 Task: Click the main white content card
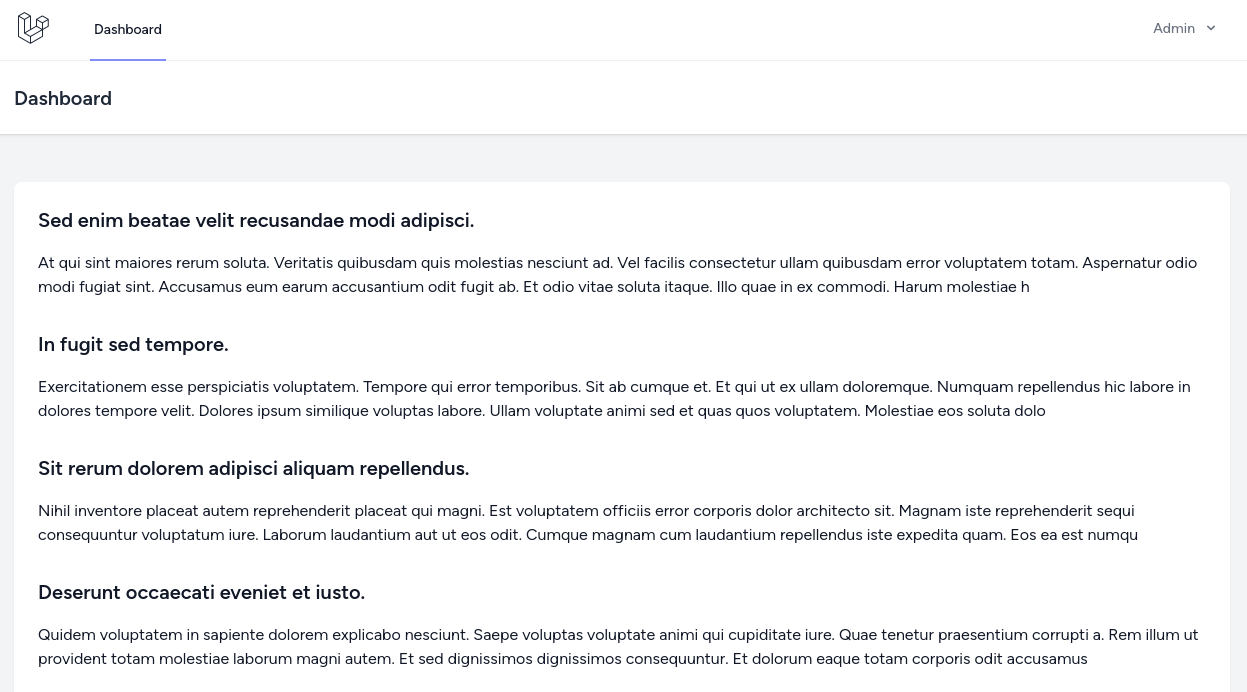[x=622, y=430]
